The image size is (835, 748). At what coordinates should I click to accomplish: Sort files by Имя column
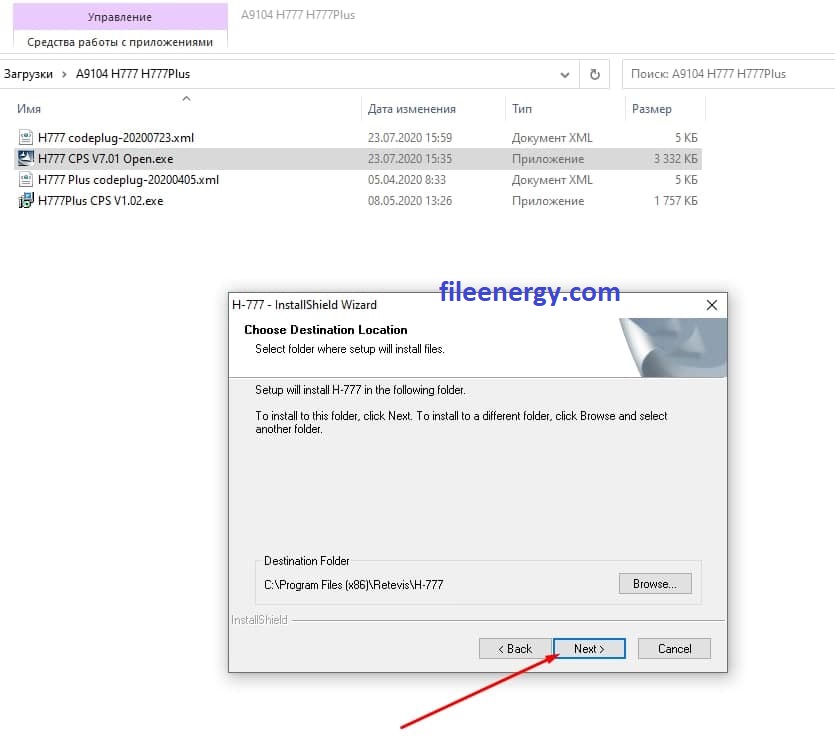pyautogui.click(x=29, y=109)
